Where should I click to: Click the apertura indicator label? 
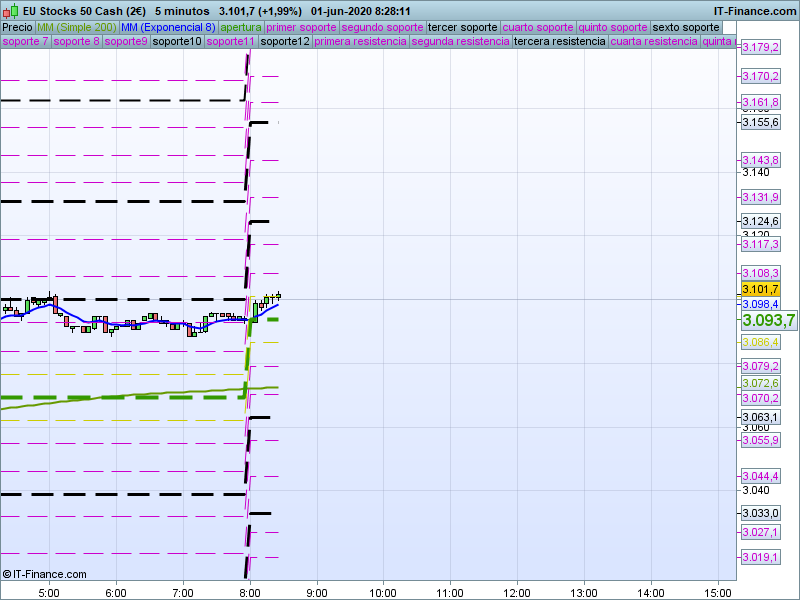pos(241,28)
